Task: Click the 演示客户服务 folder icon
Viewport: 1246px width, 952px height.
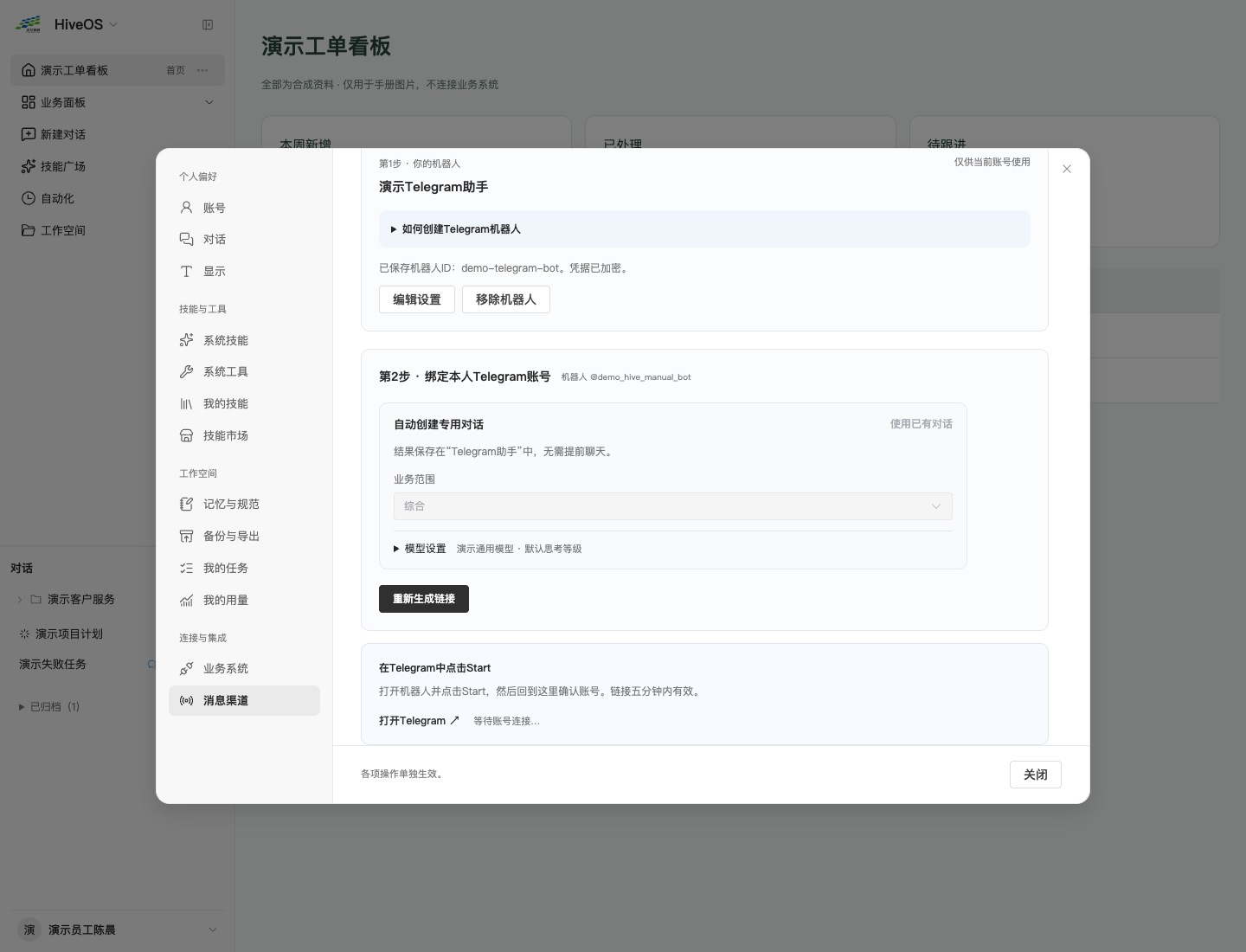Action: (x=35, y=599)
